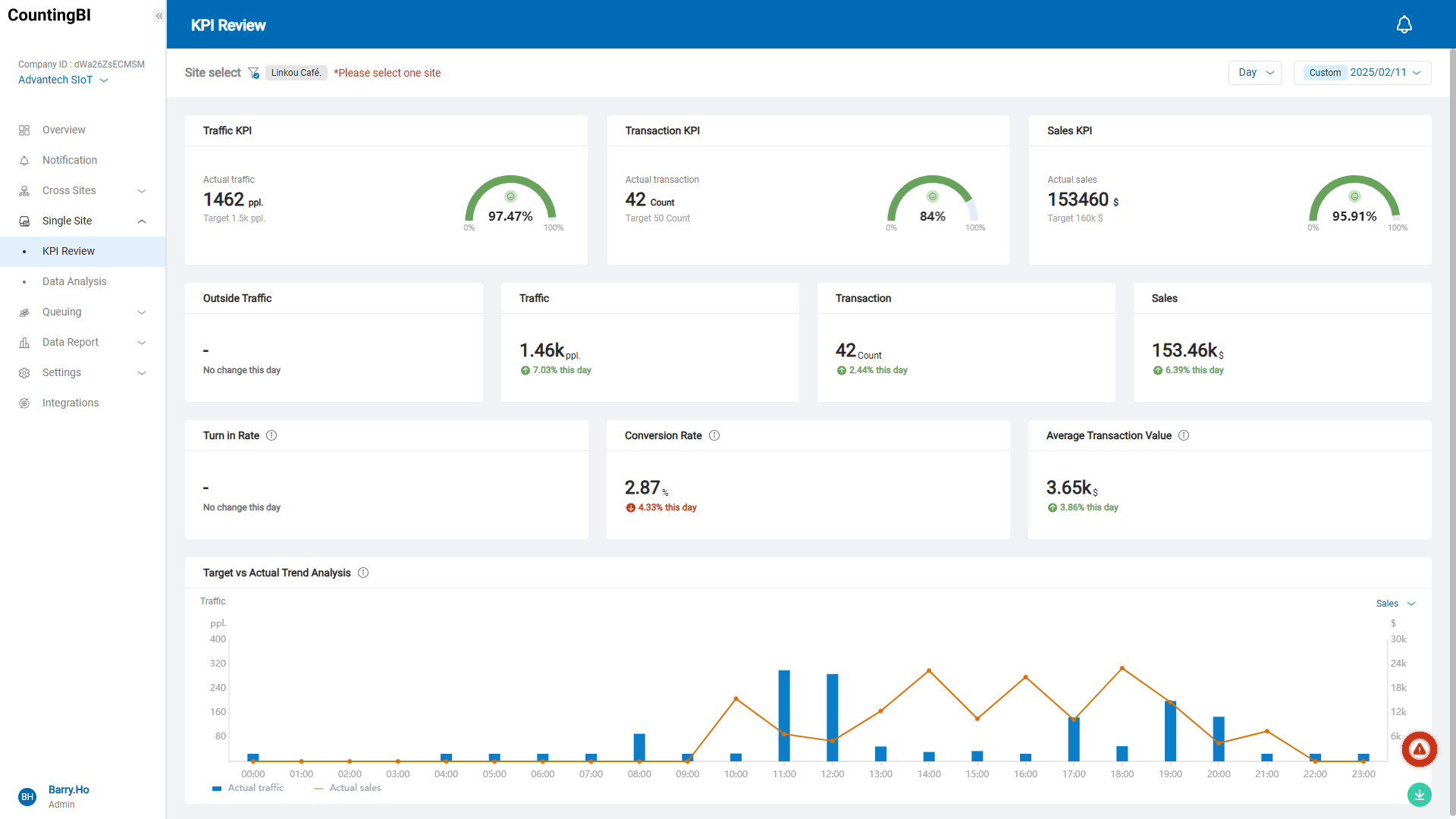The image size is (1456, 819).
Task: Open the Day period dropdown
Action: click(1254, 73)
